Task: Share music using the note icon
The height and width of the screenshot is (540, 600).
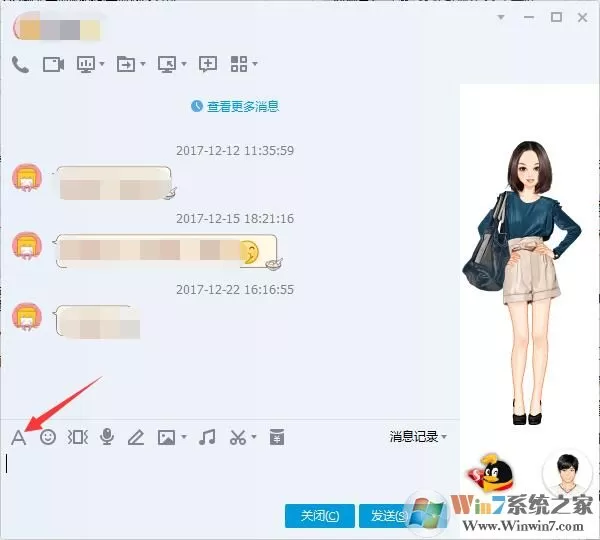Action: pos(207,437)
